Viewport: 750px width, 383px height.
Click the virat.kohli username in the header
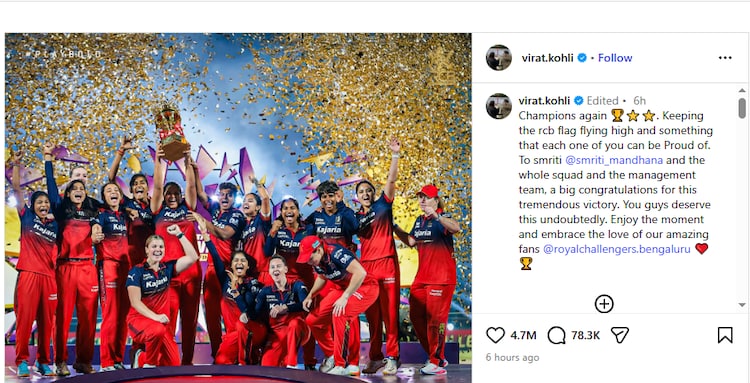click(x=548, y=58)
